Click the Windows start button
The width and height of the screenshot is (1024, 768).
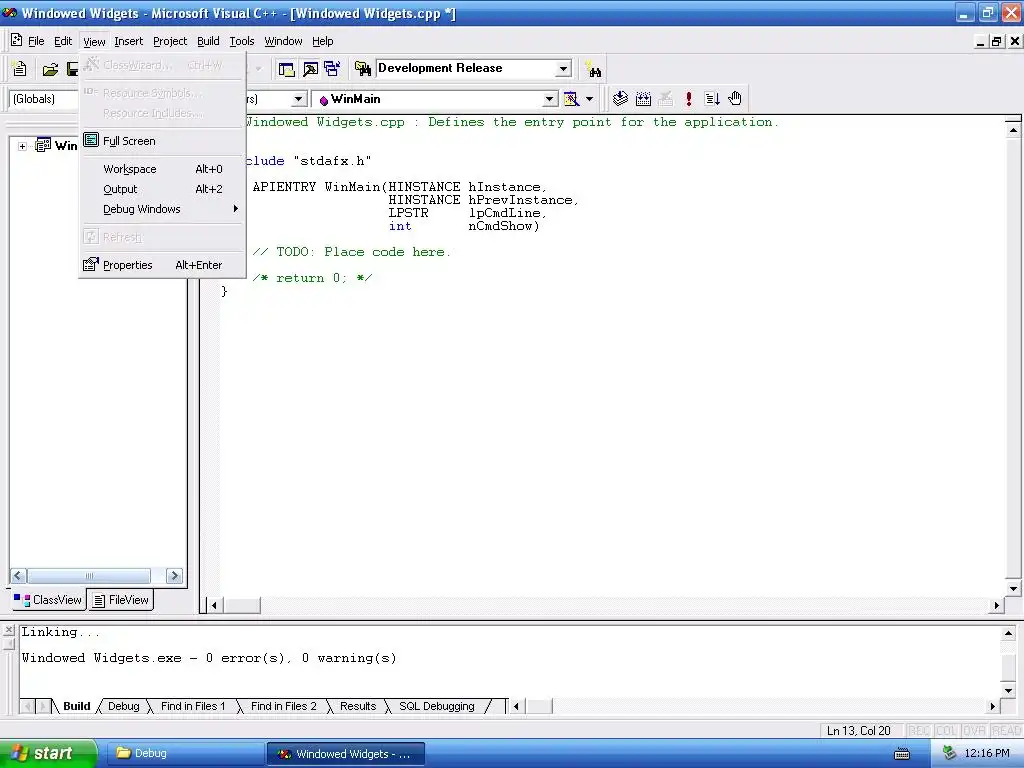(48, 753)
